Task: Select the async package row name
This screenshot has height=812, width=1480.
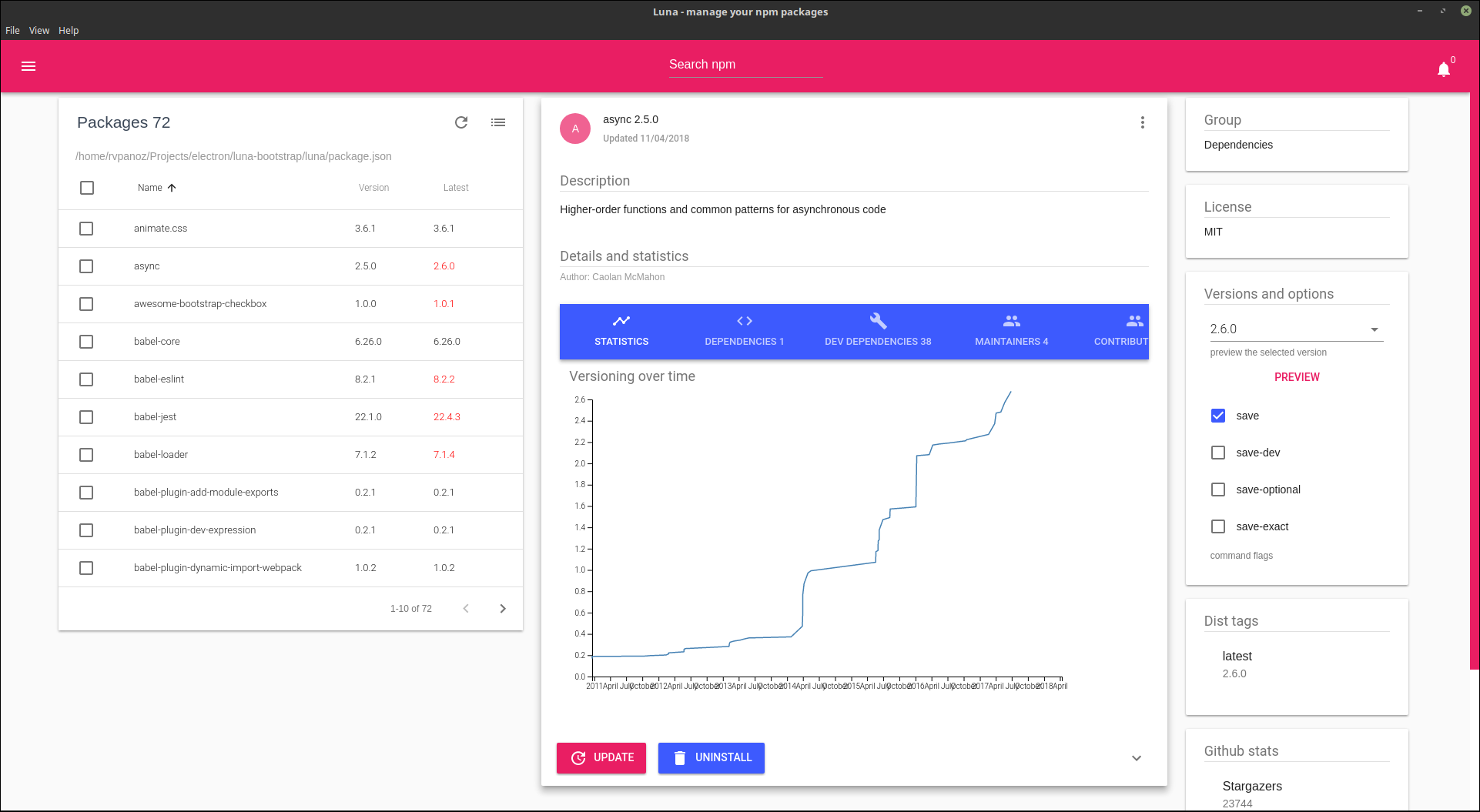Action: pyautogui.click(x=146, y=266)
